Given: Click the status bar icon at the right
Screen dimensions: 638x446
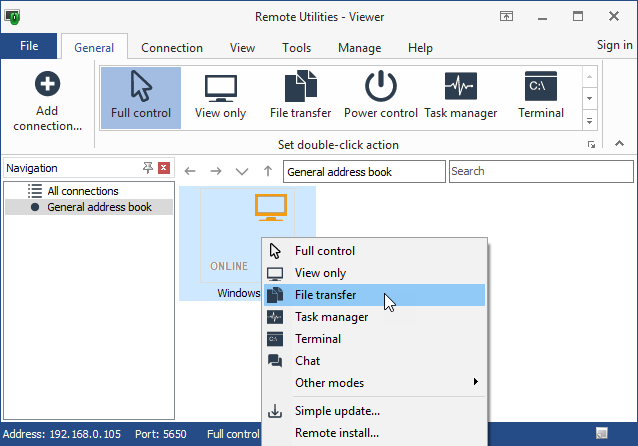Looking at the screenshot, I should (x=602, y=433).
